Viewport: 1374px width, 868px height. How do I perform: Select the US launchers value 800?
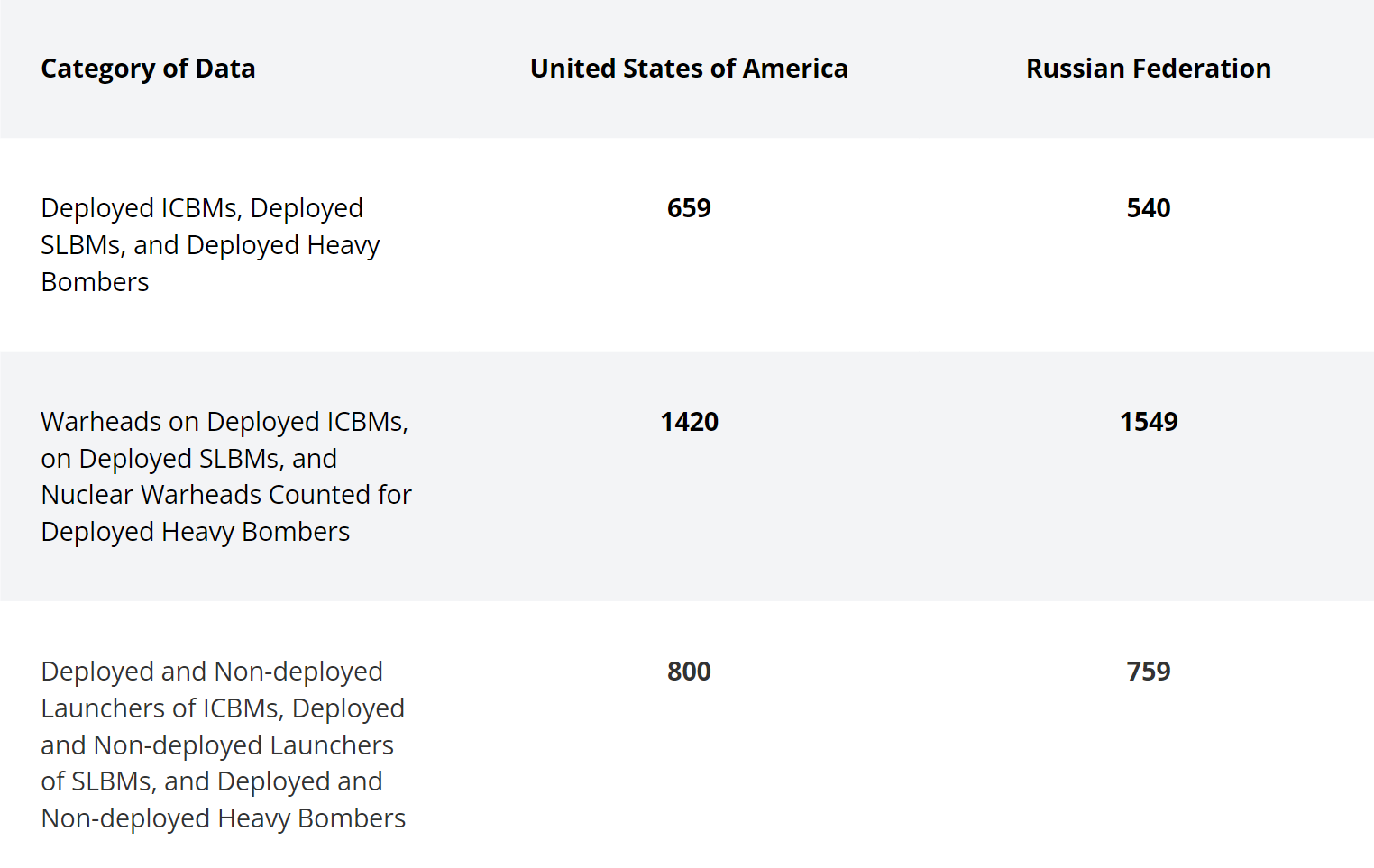[689, 672]
